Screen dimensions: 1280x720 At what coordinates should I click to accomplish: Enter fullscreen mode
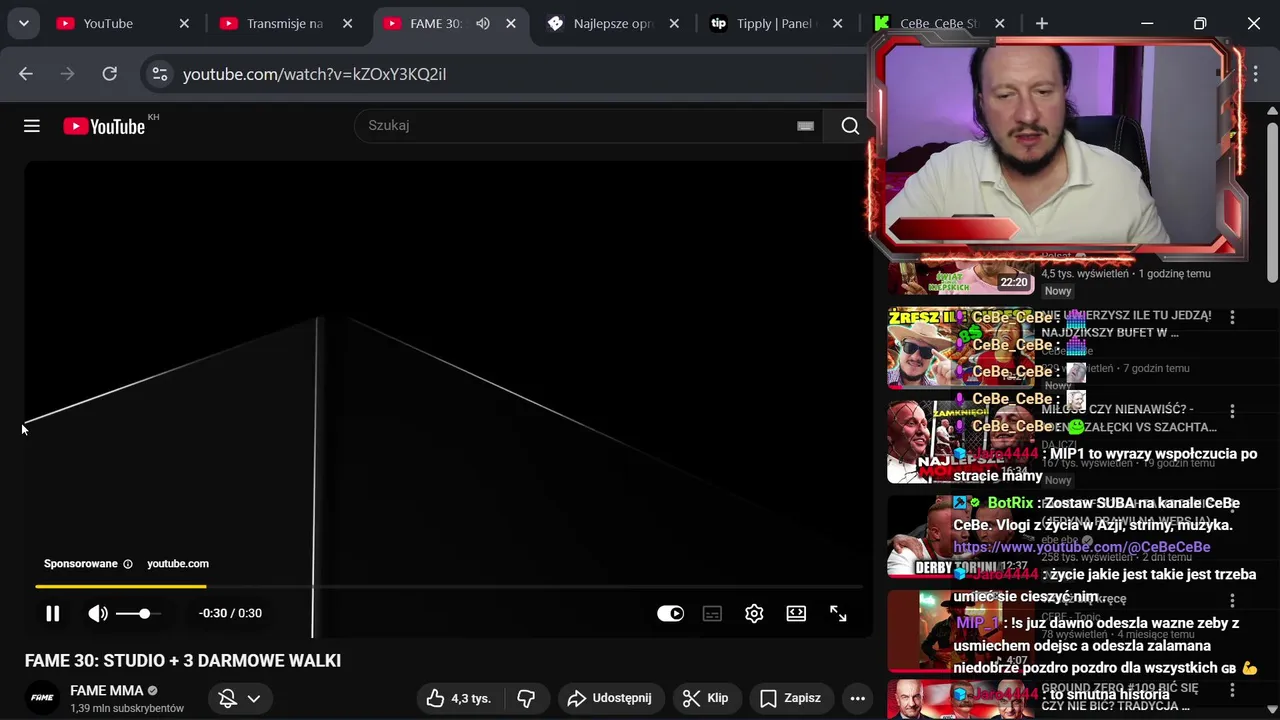point(838,614)
